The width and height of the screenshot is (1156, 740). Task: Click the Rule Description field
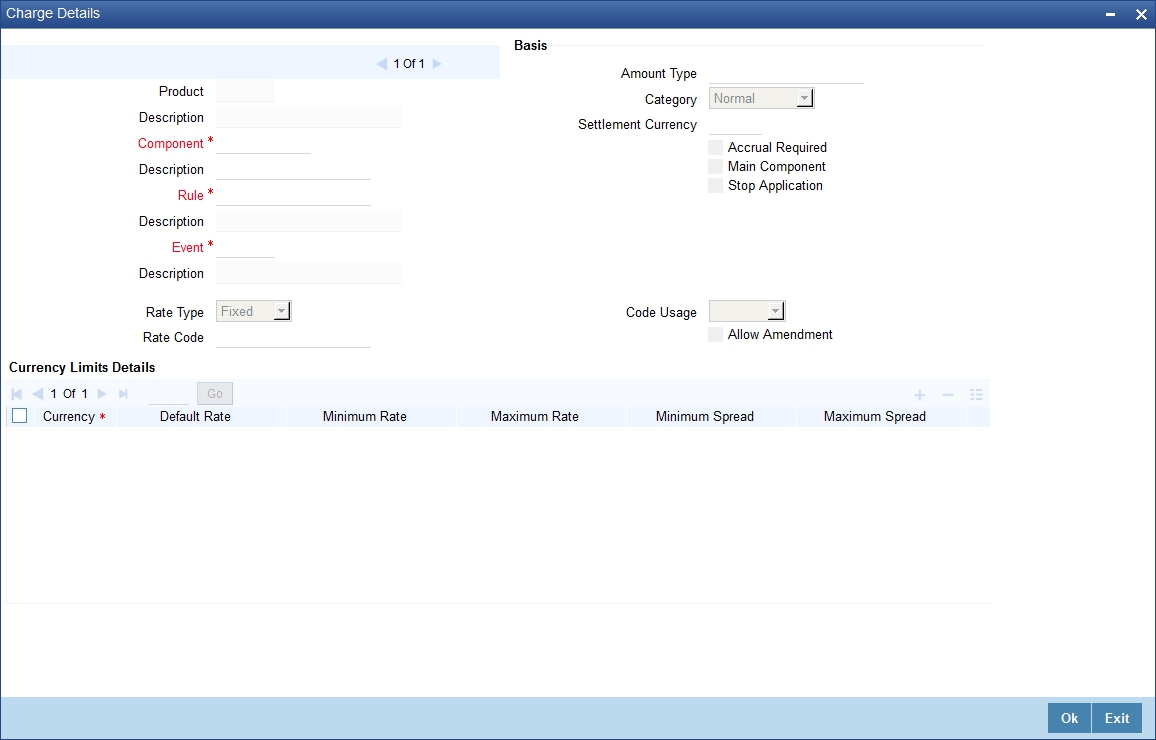click(x=308, y=220)
